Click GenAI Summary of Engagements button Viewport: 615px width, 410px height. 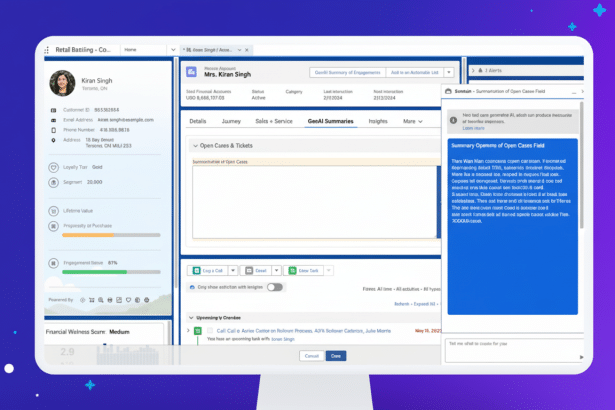tap(348, 72)
